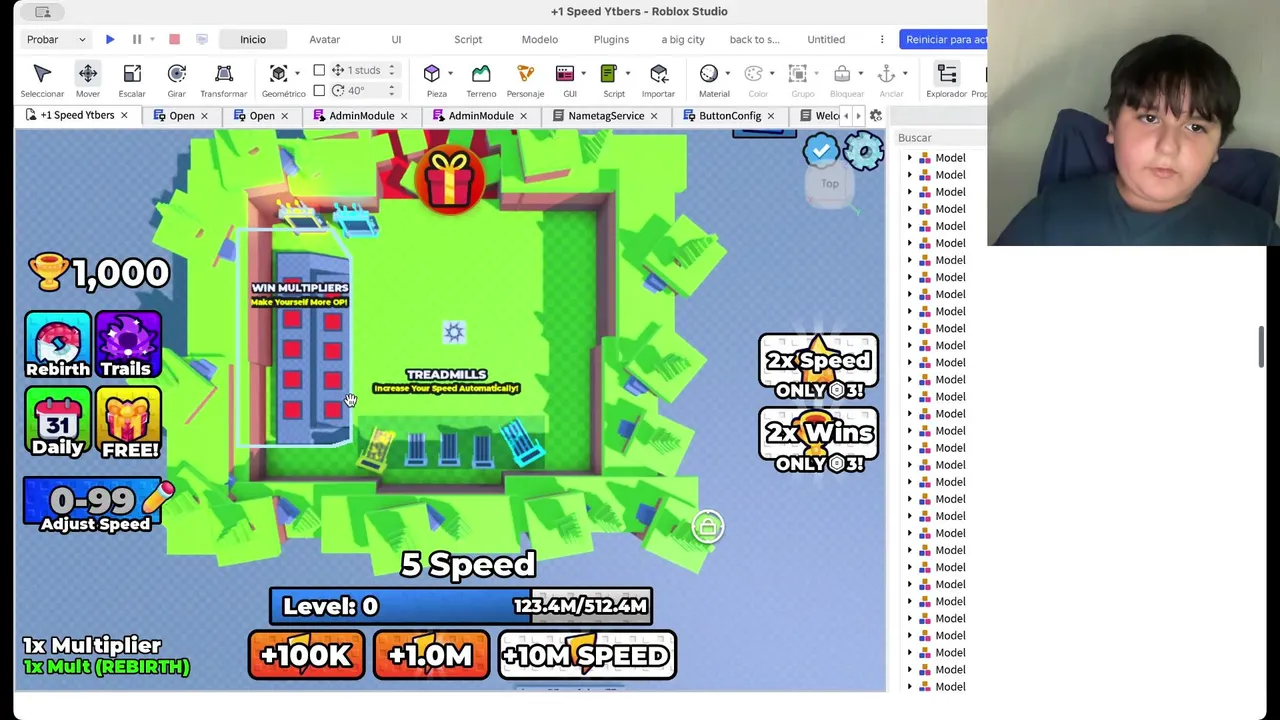The height and width of the screenshot is (720, 1280).
Task: Buy the 2x Speed pass
Action: (x=818, y=368)
